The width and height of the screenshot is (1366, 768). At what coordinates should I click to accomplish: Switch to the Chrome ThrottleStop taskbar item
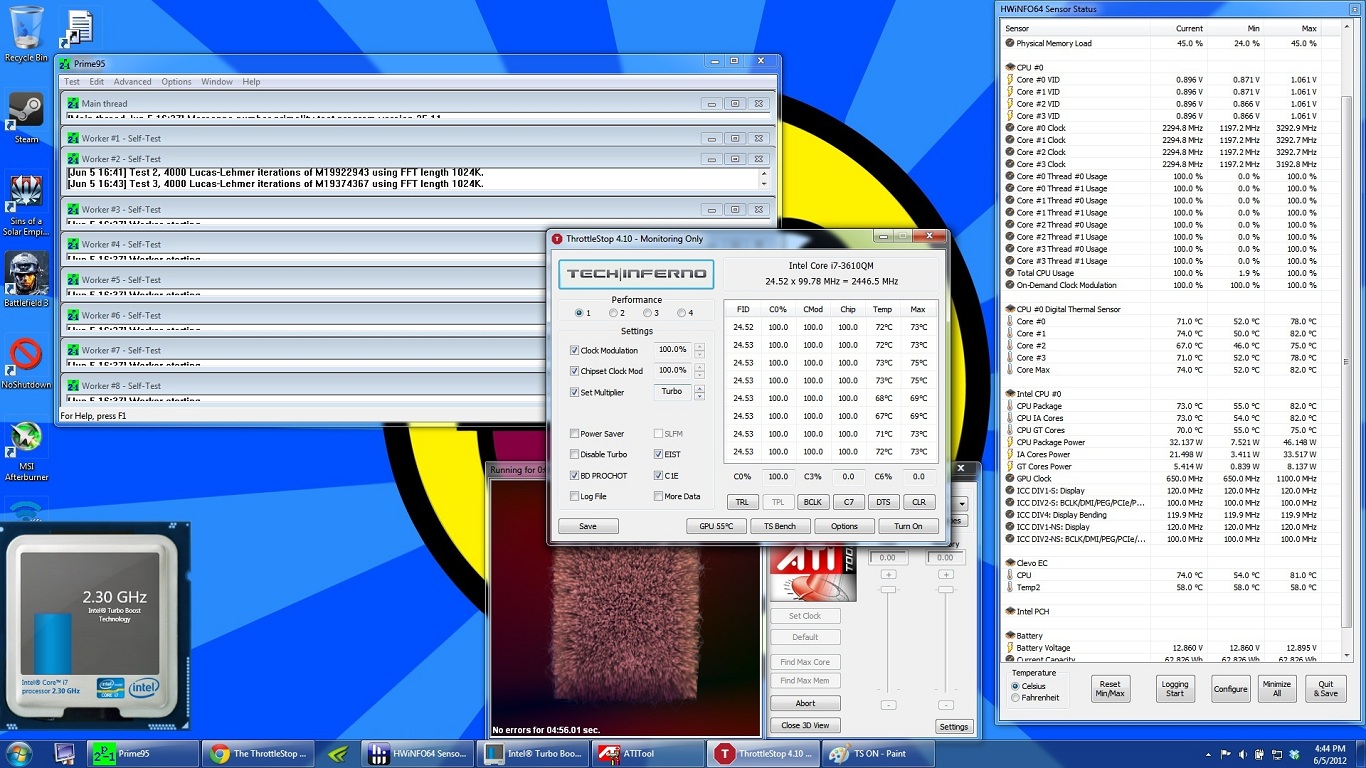coord(260,753)
